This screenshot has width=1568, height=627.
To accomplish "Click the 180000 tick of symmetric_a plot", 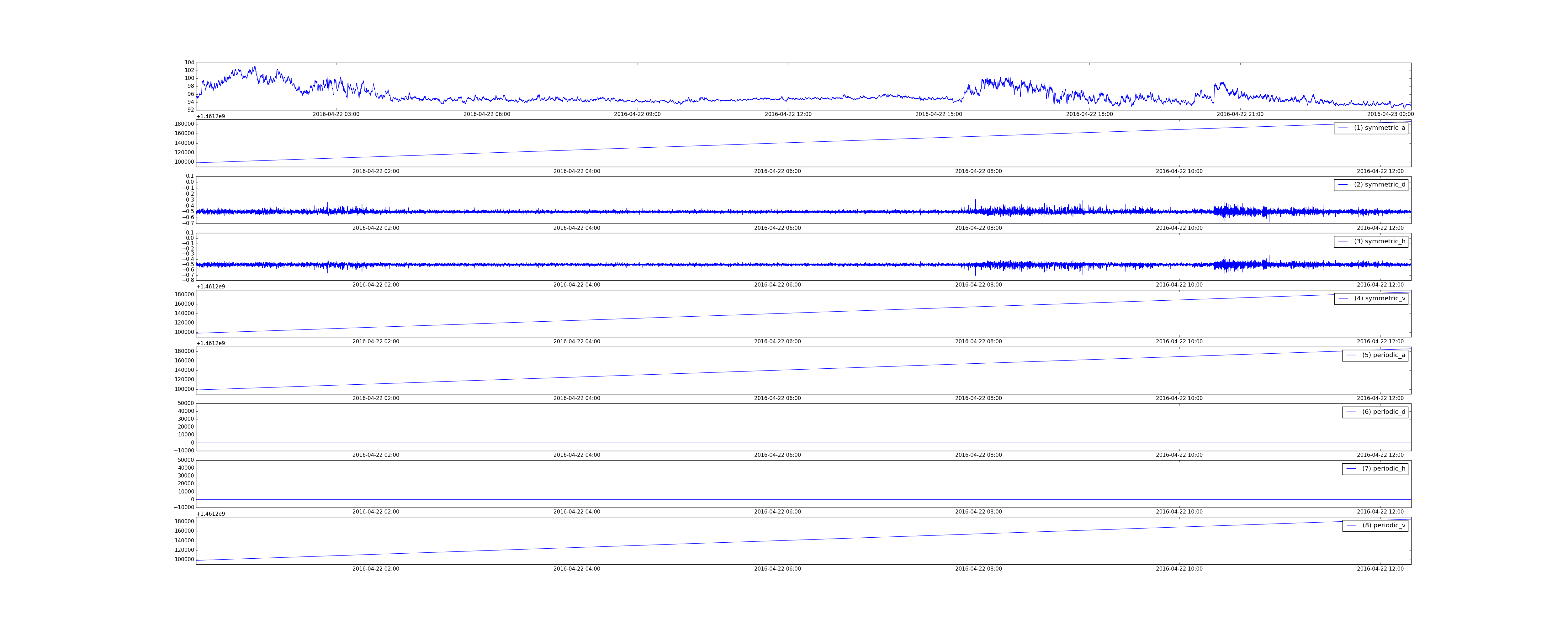I will 184,124.
